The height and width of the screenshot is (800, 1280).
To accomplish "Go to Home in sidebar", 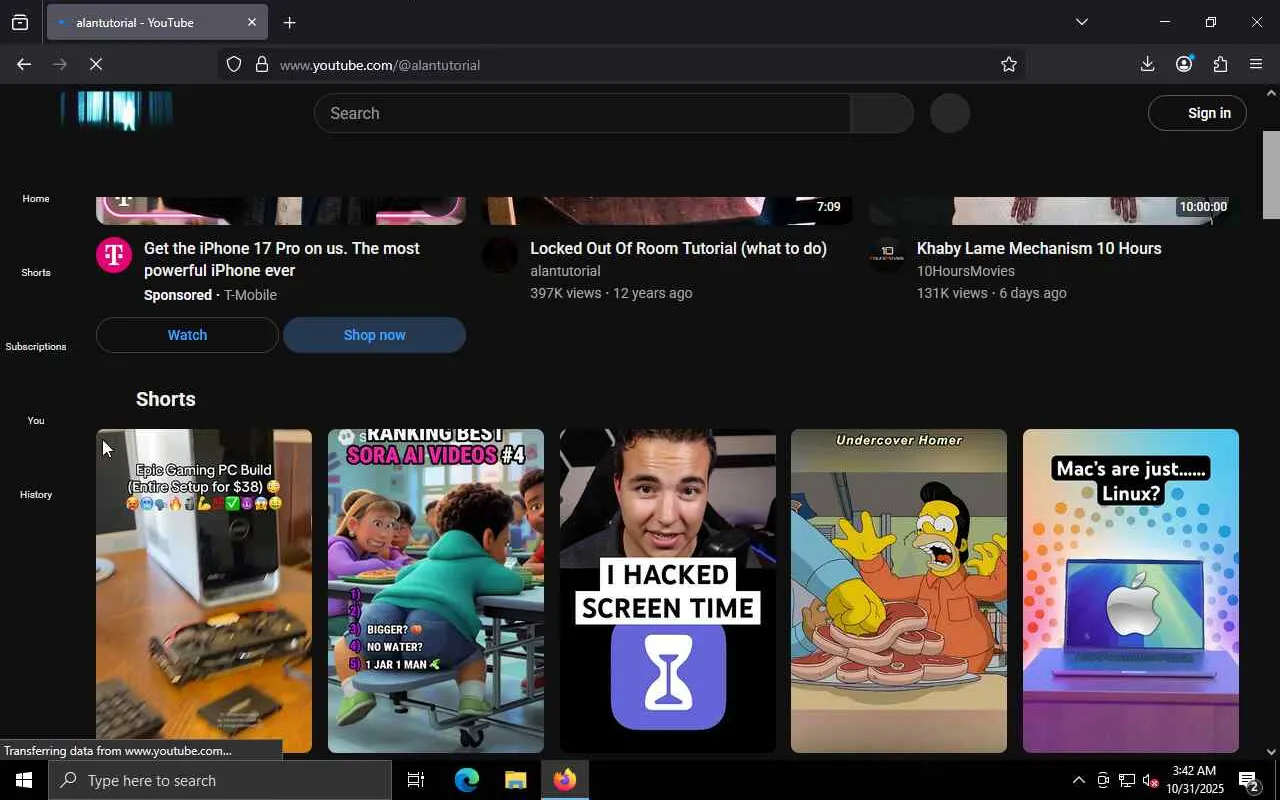I will point(36,198).
